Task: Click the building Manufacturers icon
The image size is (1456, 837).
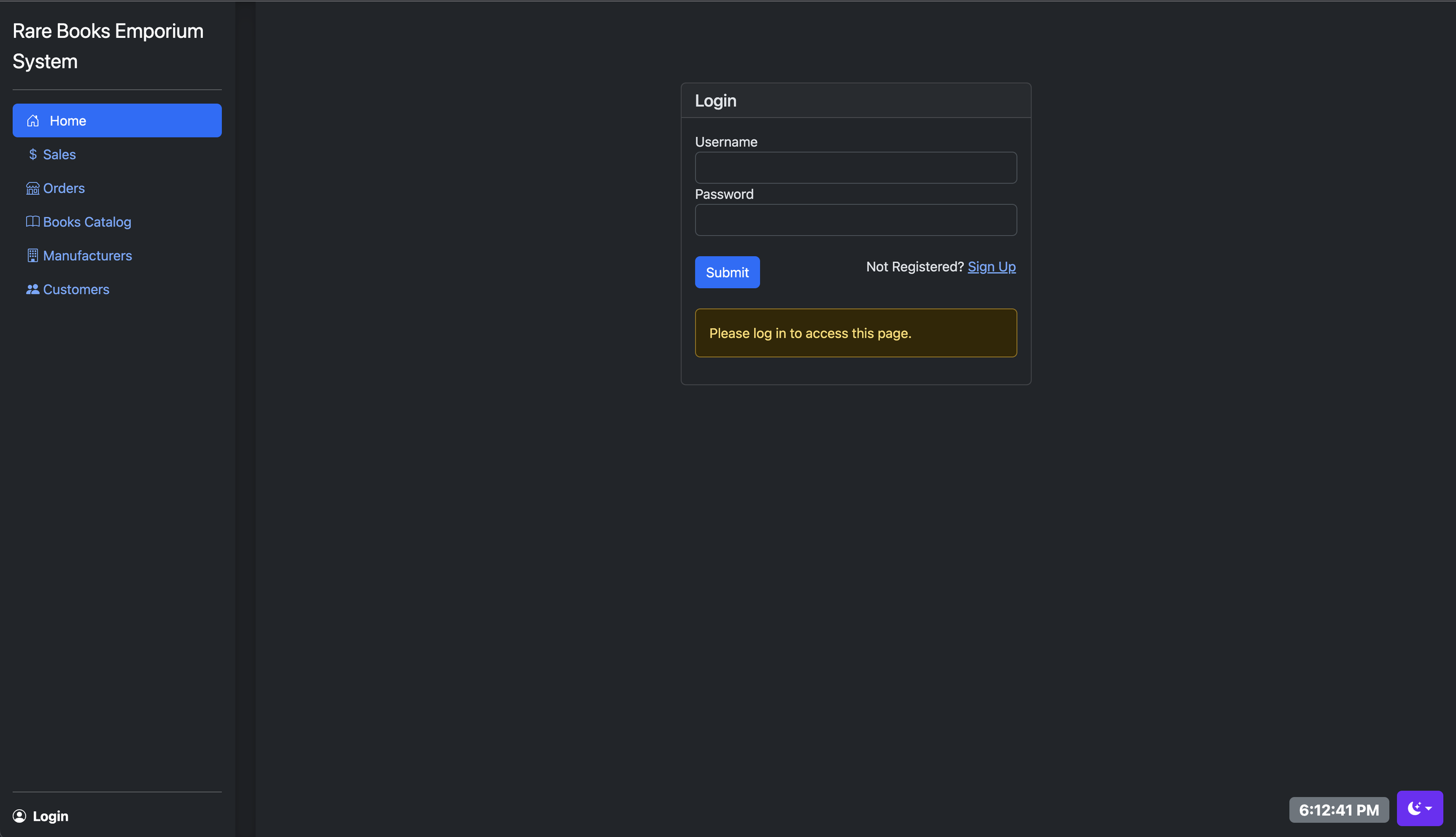Action: coord(33,256)
